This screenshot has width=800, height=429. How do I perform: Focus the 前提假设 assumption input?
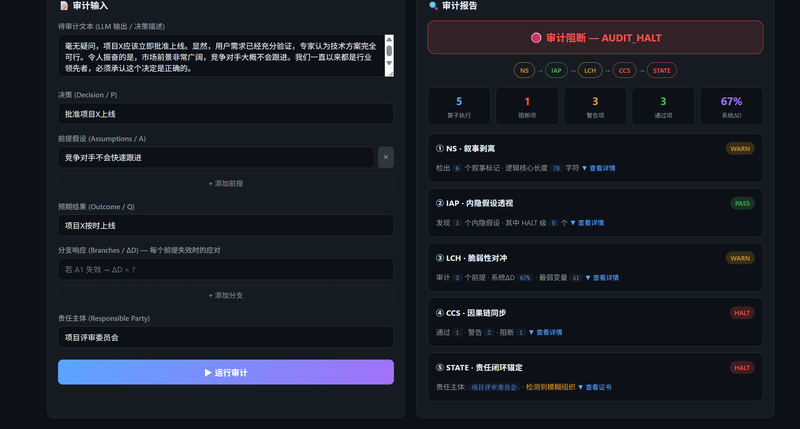click(216, 158)
